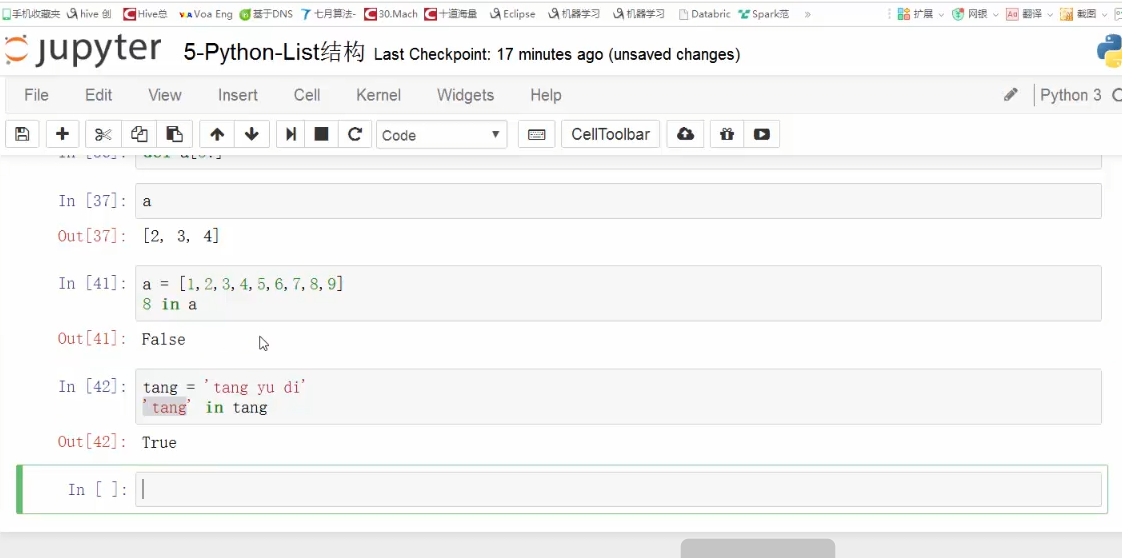Cut selected cell with scissors icon

pos(102,134)
